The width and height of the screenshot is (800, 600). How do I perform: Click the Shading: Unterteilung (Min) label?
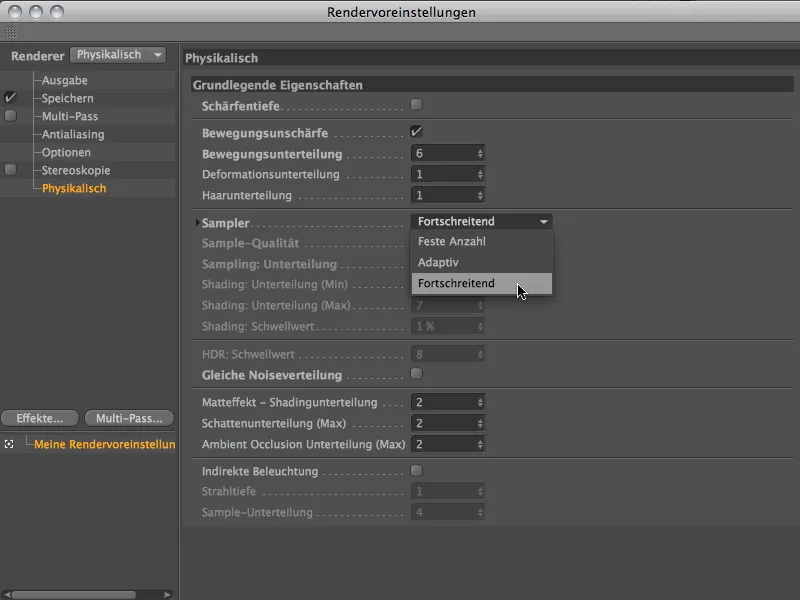click(274, 285)
